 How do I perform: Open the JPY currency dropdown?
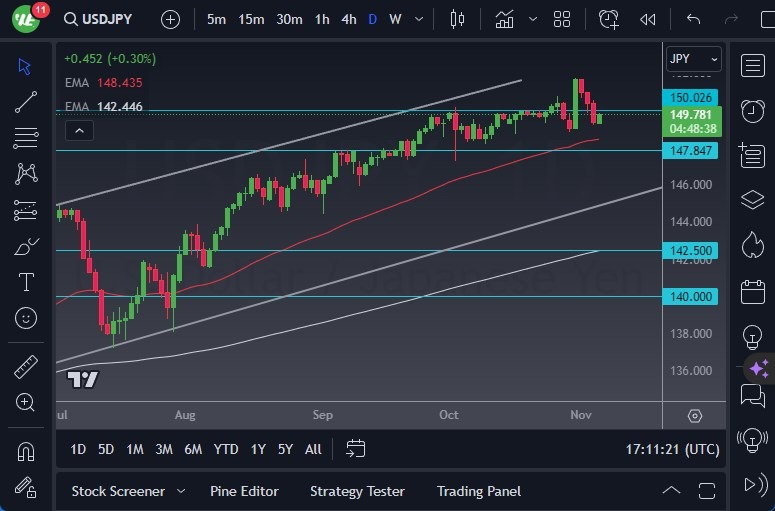[x=693, y=59]
